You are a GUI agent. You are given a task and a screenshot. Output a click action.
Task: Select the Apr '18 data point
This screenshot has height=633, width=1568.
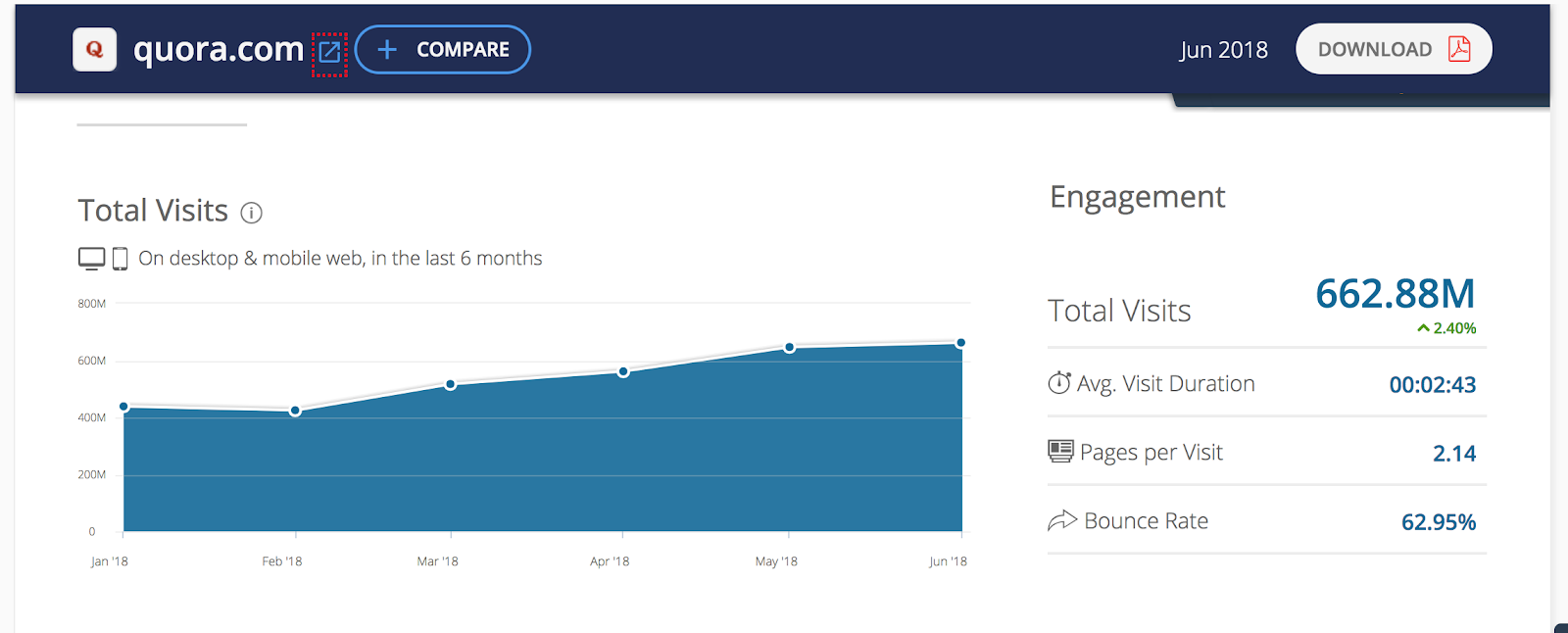click(x=623, y=371)
